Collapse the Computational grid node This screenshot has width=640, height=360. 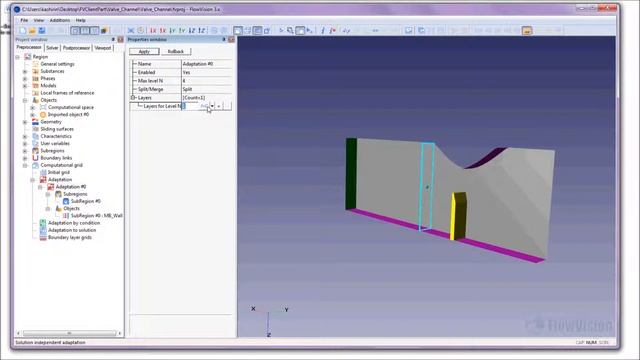(x=25, y=165)
